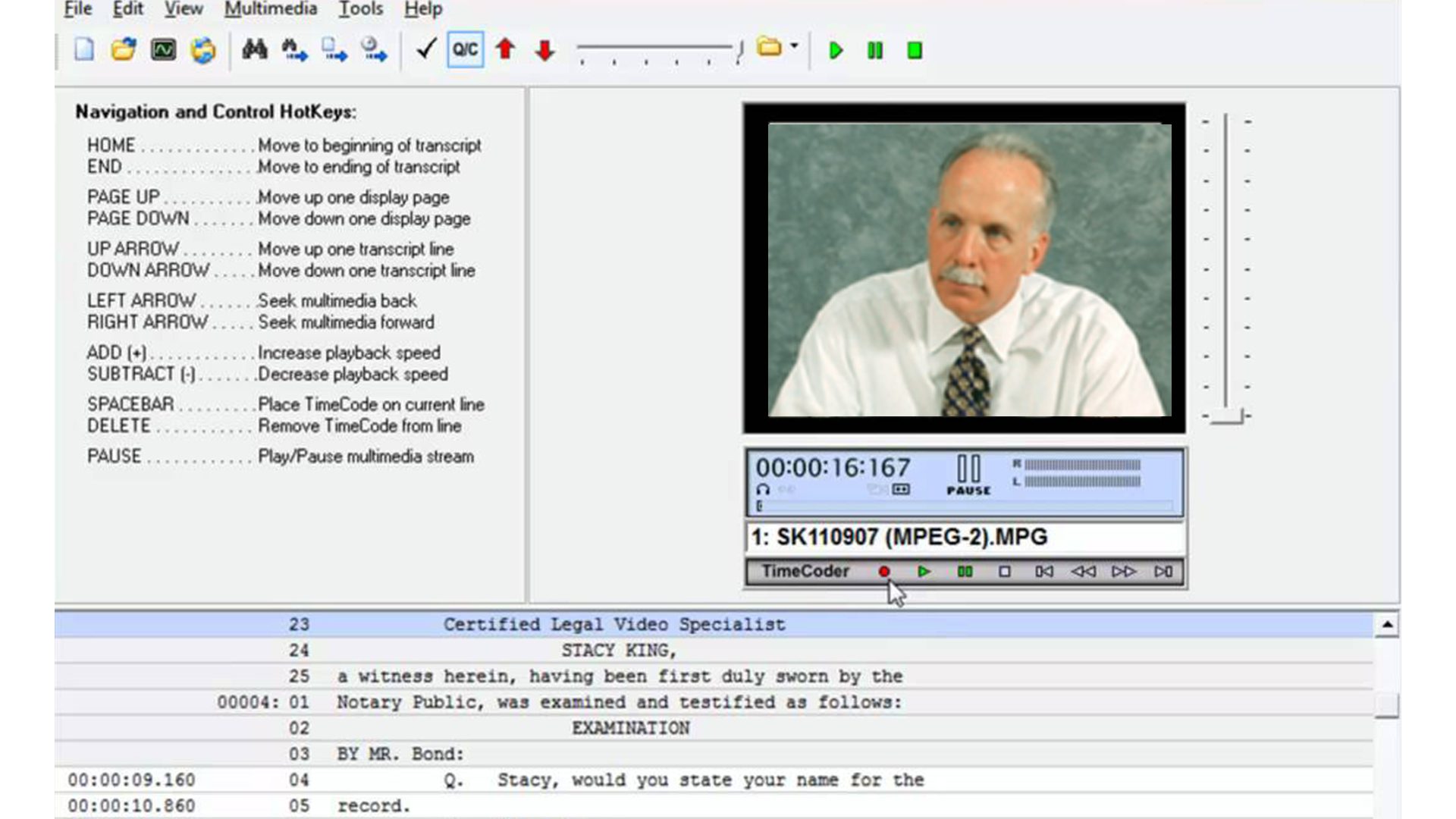
Task: Click the TimeCoder label button
Action: 806,571
